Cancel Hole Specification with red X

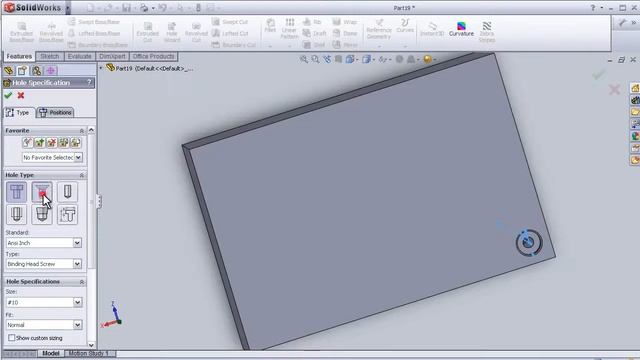21,96
